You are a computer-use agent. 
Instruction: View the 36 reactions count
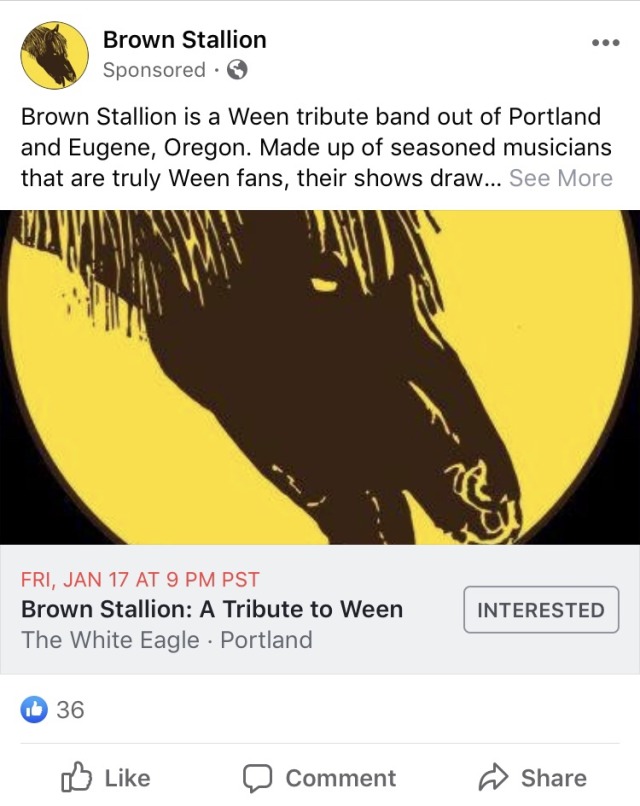[x=70, y=710]
